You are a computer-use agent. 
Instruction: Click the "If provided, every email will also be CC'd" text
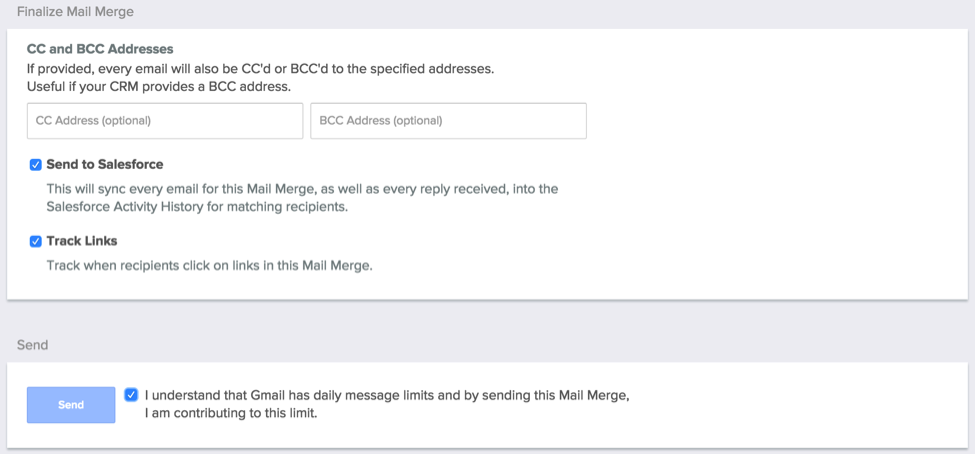pos(260,68)
